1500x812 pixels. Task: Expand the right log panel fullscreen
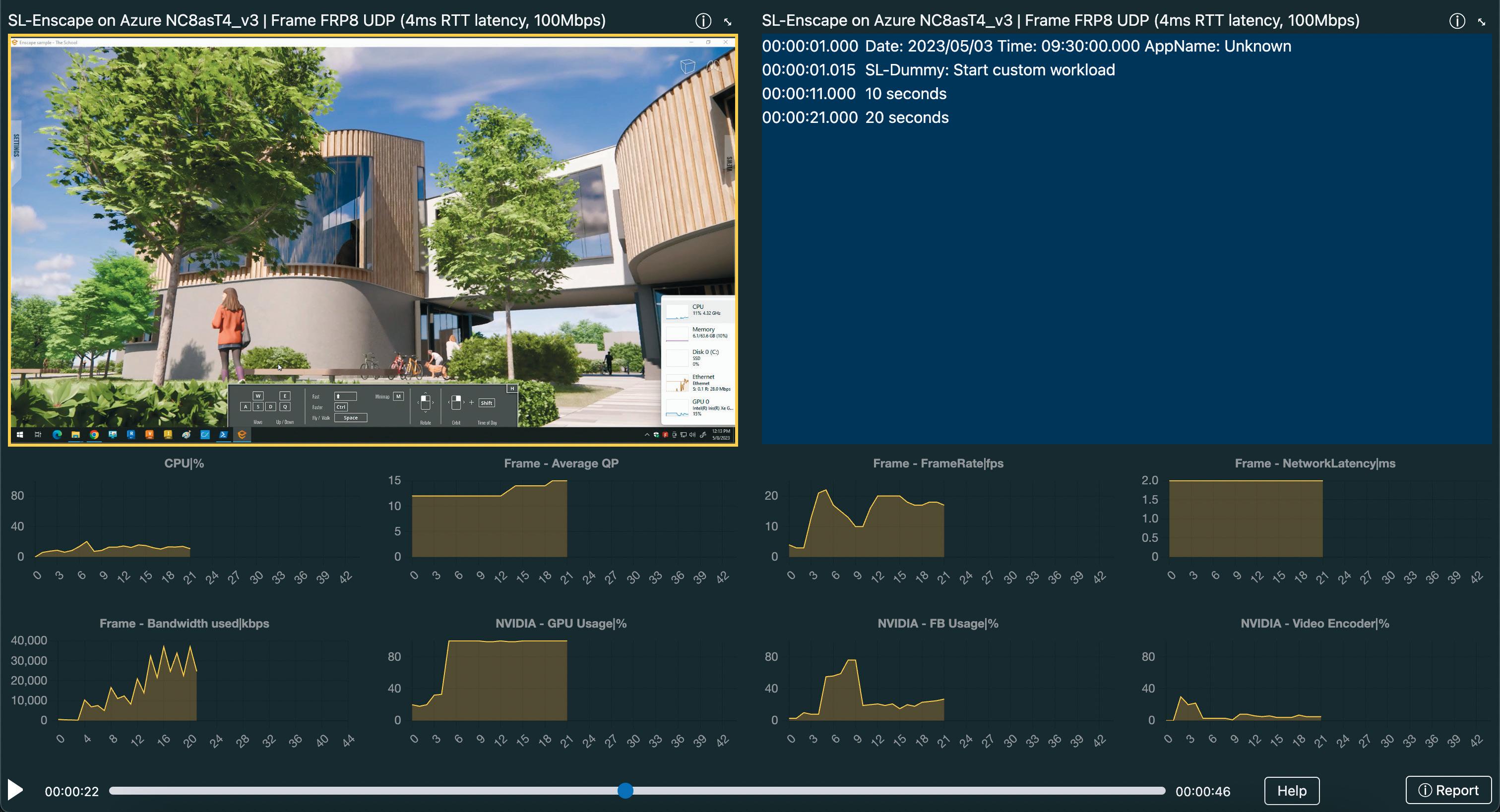(x=1482, y=21)
